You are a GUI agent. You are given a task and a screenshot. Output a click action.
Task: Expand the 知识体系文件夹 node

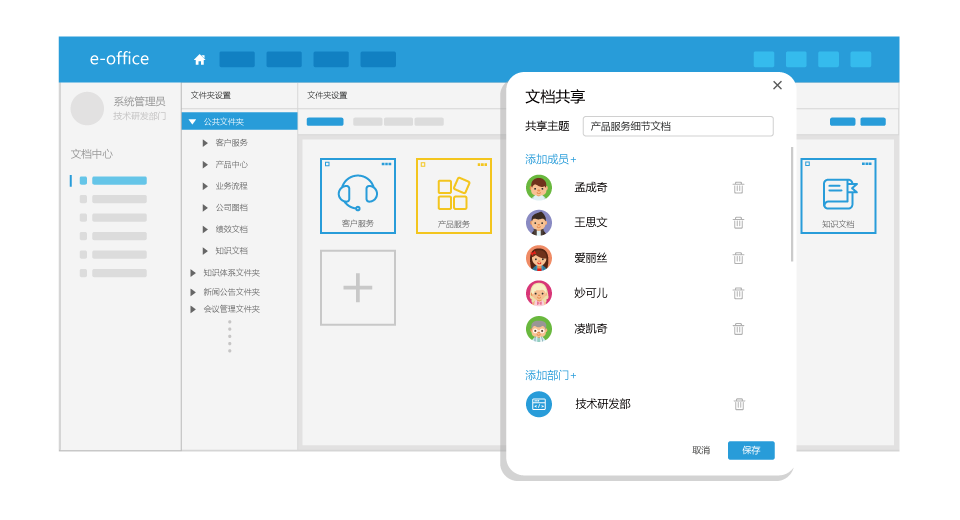point(193,273)
